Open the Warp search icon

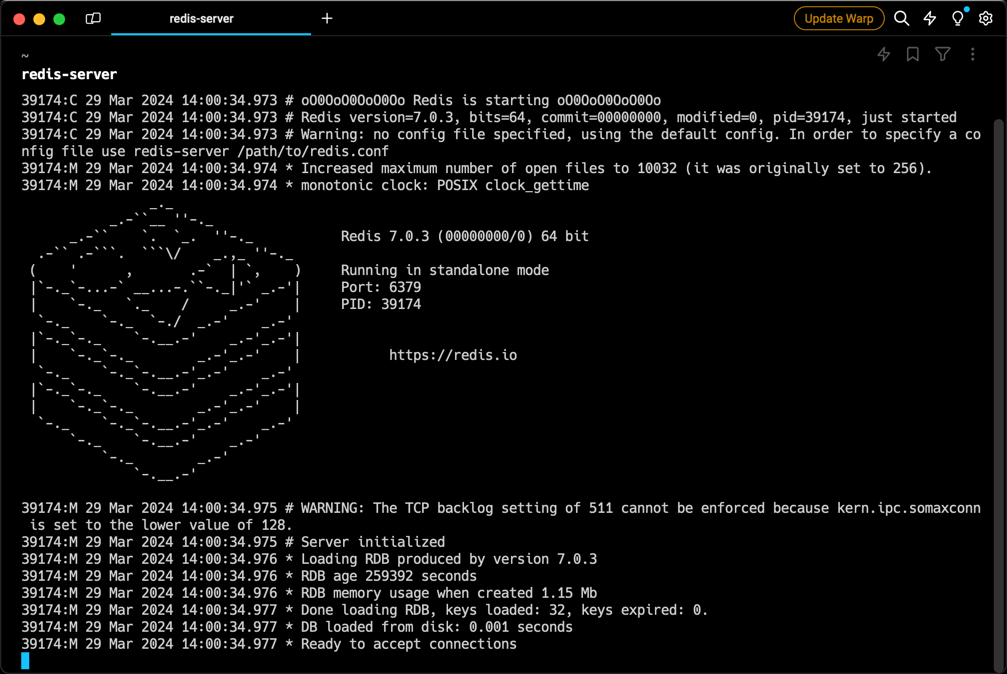point(901,19)
